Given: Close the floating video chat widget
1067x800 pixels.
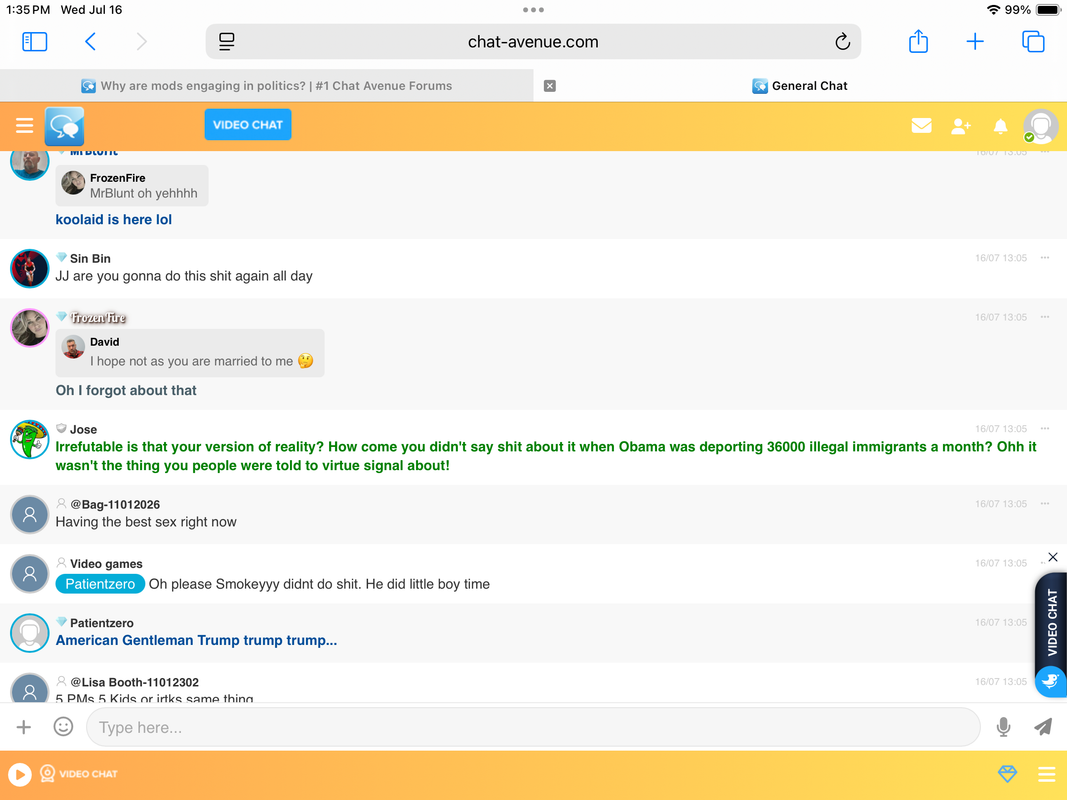Looking at the screenshot, I should 1053,557.
